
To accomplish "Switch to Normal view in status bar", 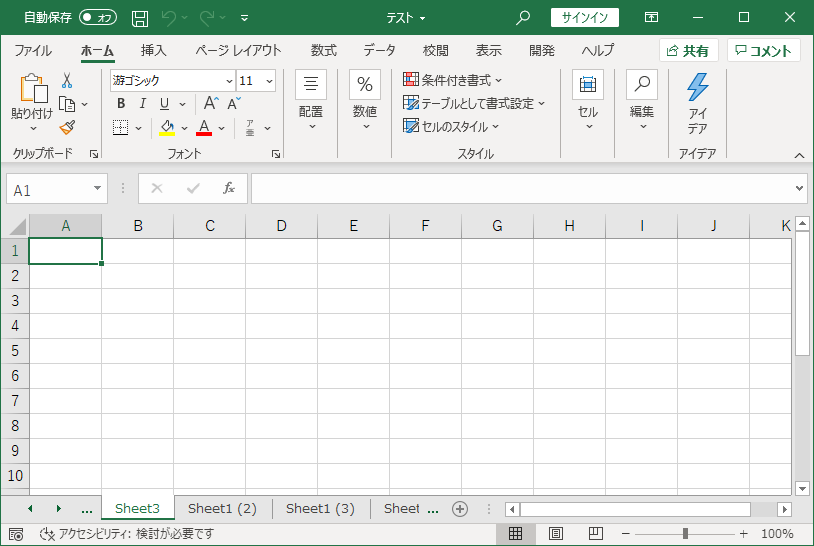I will click(x=515, y=534).
